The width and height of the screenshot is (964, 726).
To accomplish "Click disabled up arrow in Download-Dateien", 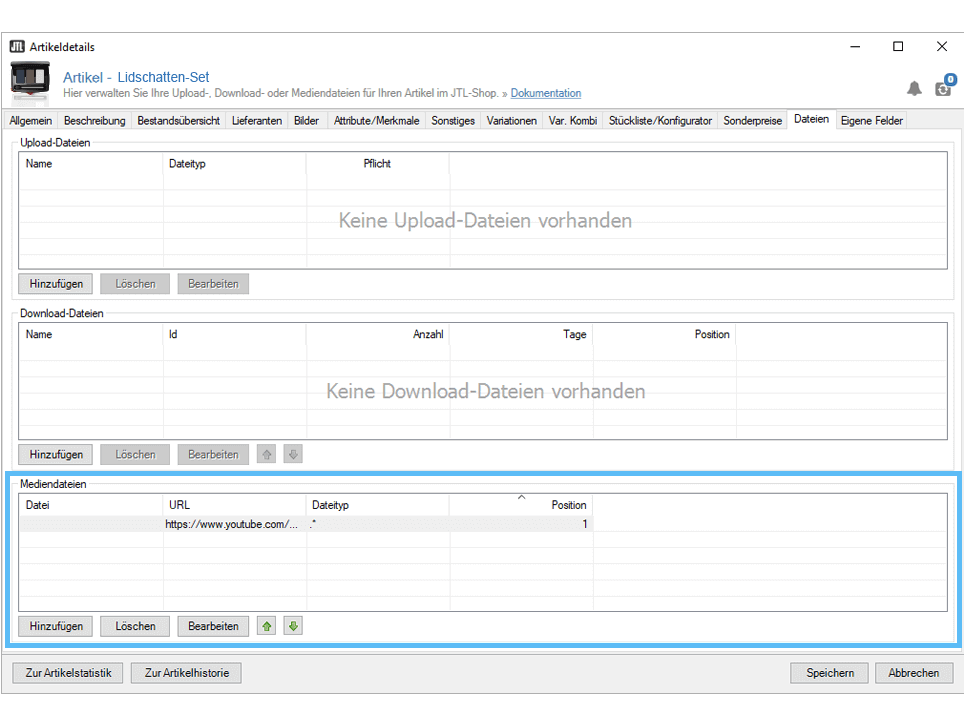I will click(x=267, y=454).
